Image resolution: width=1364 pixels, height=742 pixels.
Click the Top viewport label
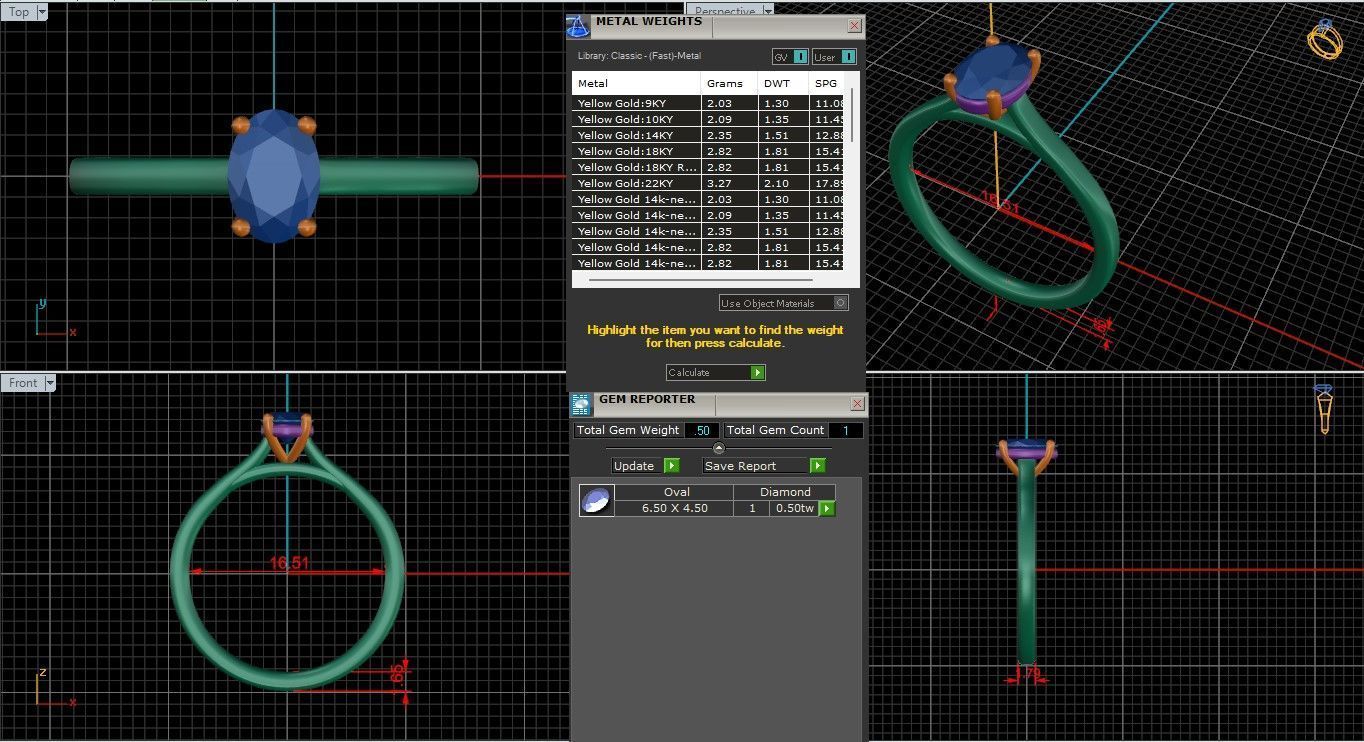[x=19, y=12]
